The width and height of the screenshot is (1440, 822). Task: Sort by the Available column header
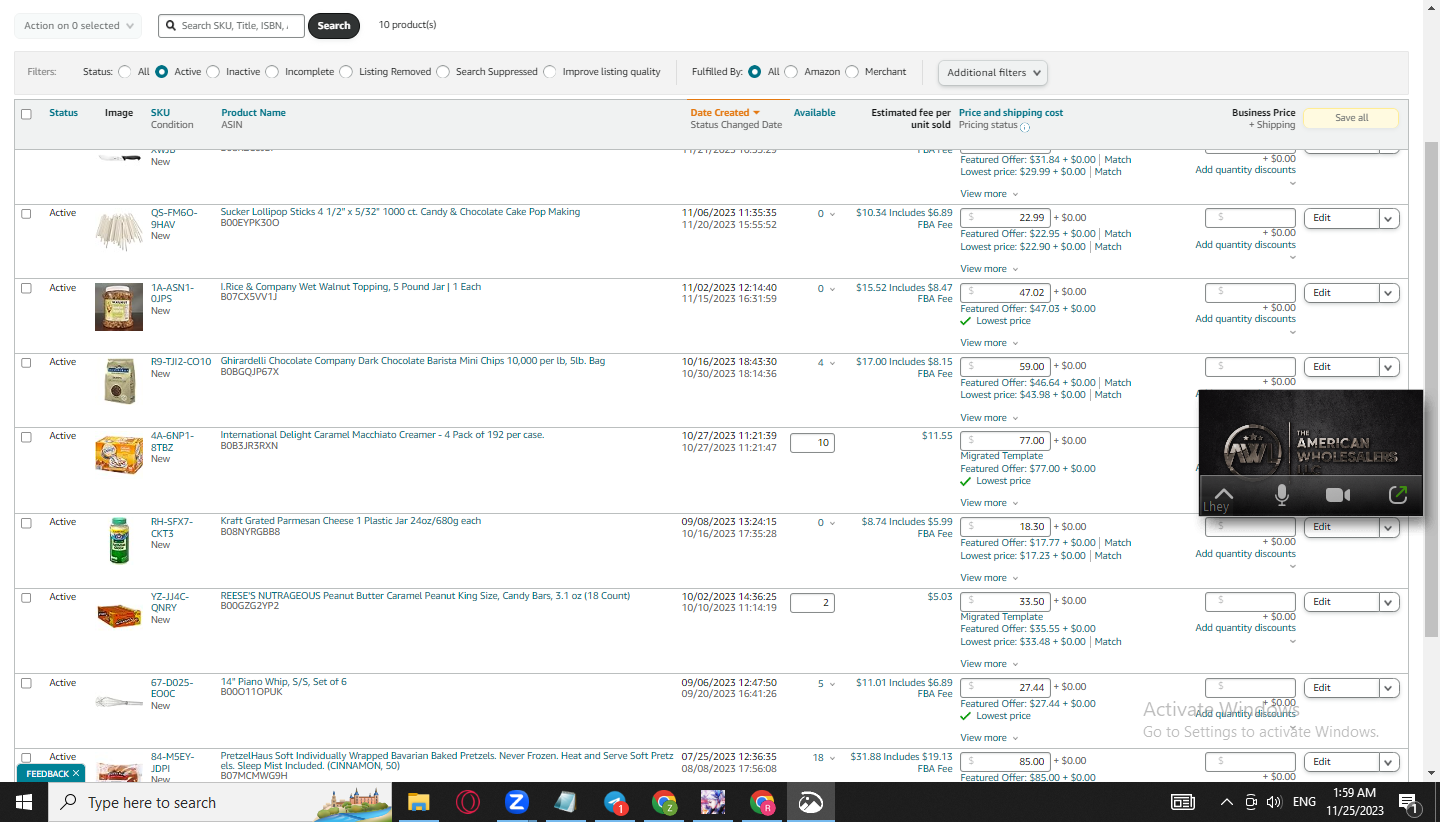[x=814, y=113]
